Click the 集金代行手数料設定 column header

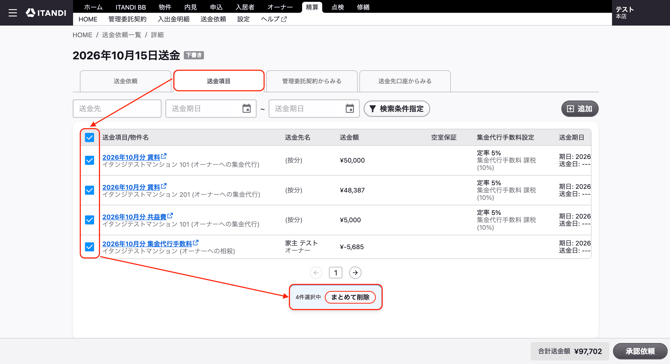505,138
